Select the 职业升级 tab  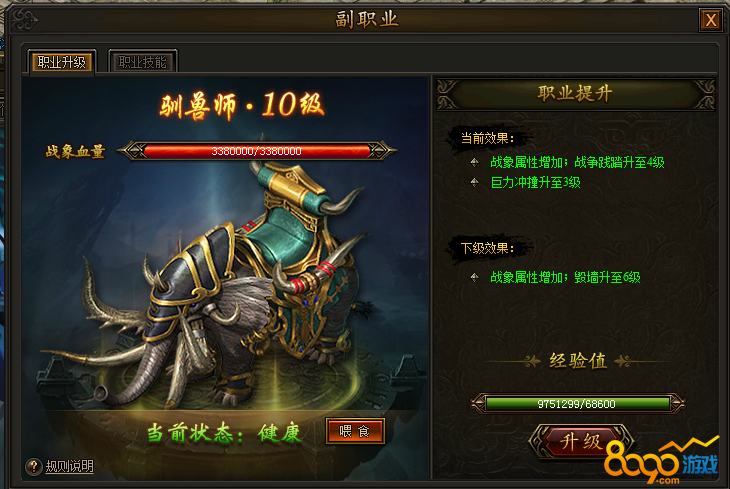pos(62,62)
